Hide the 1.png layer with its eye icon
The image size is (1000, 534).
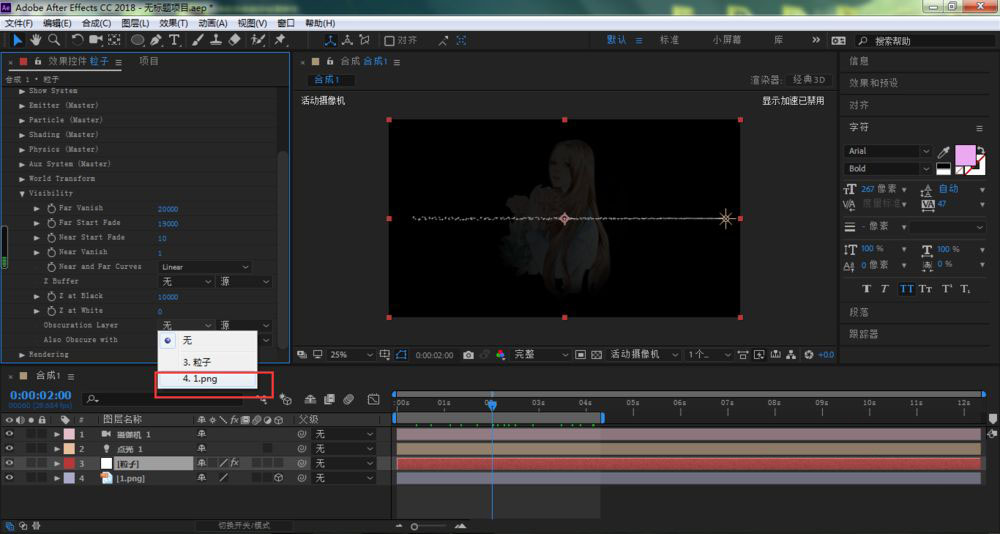[x=10, y=478]
